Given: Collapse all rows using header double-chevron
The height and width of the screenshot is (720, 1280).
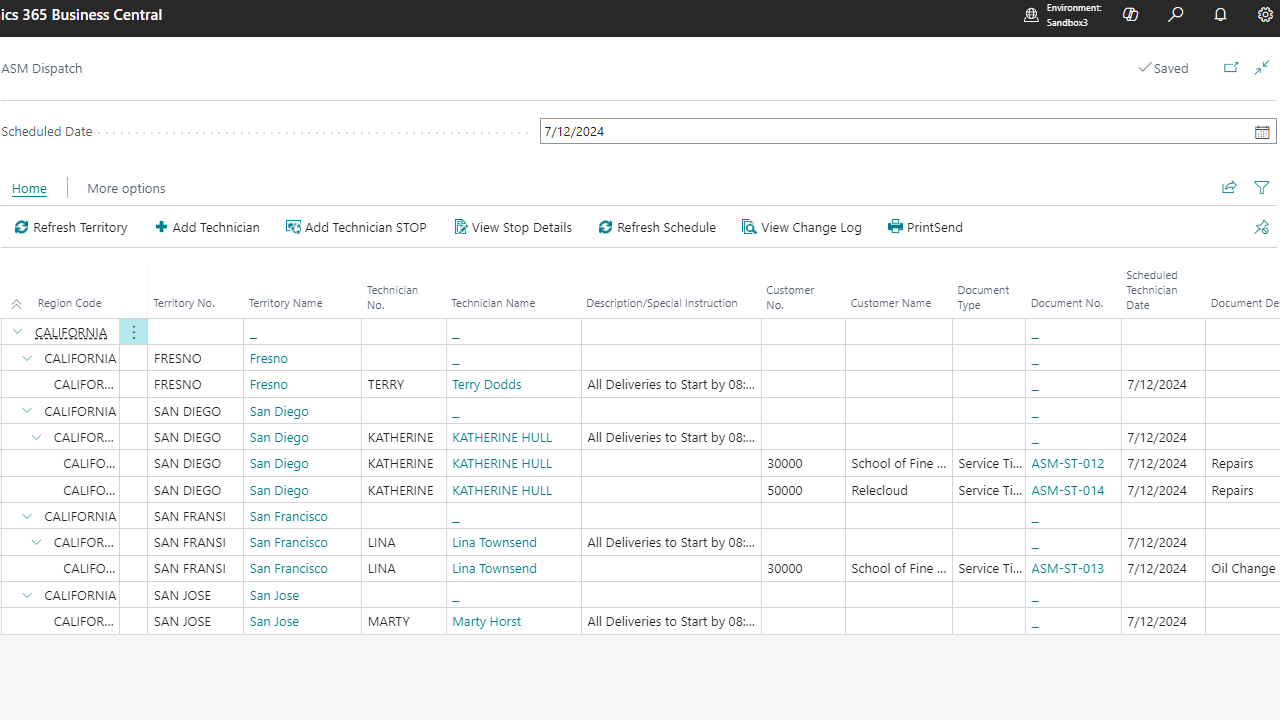Looking at the screenshot, I should click(x=16, y=304).
